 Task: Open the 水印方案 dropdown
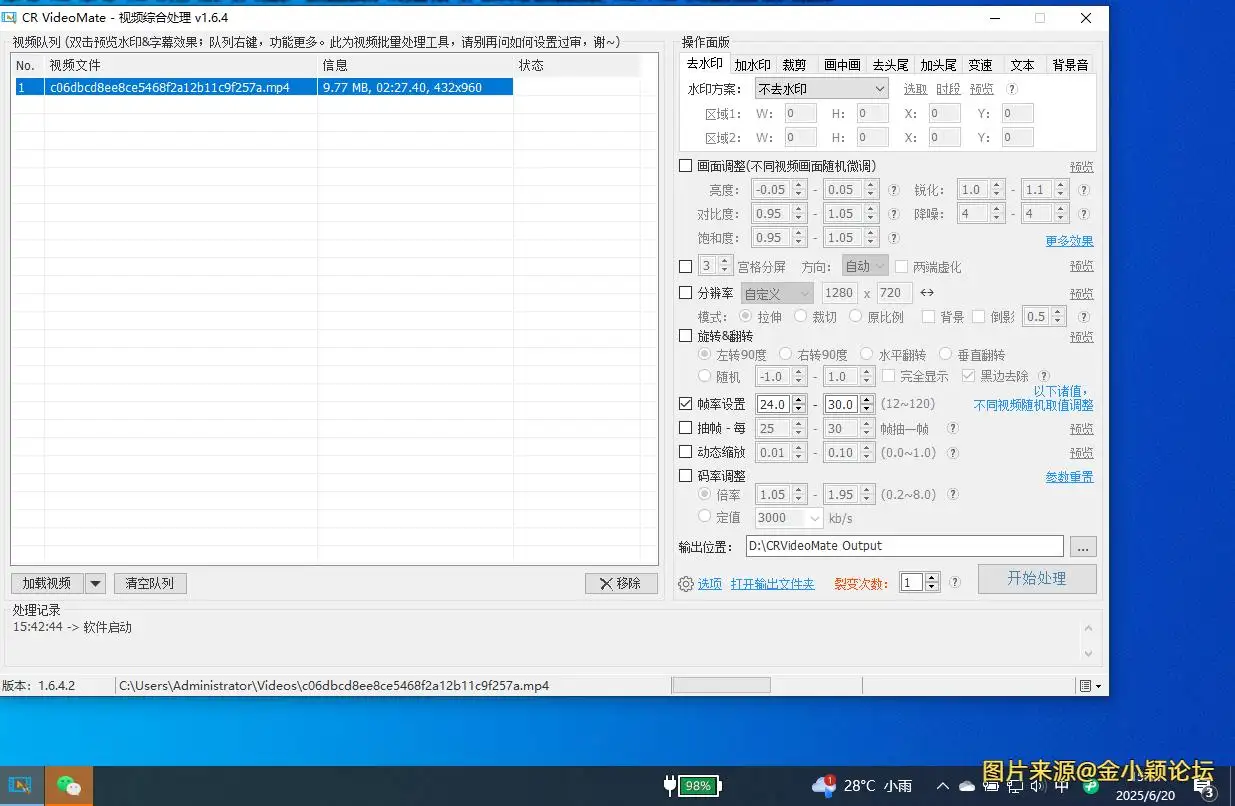(x=820, y=88)
